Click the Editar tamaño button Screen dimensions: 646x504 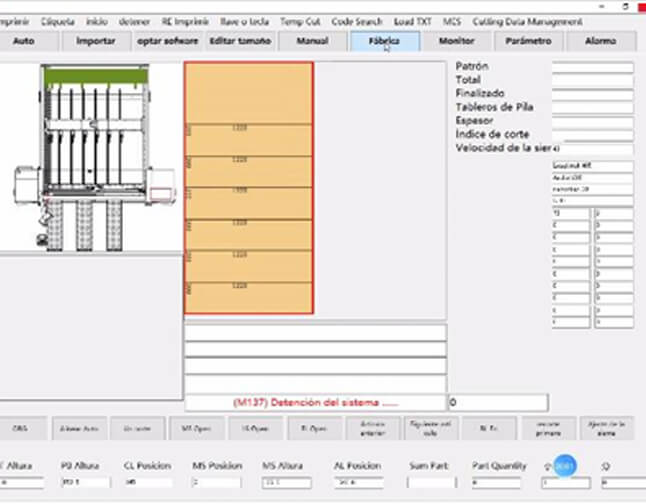(240, 41)
